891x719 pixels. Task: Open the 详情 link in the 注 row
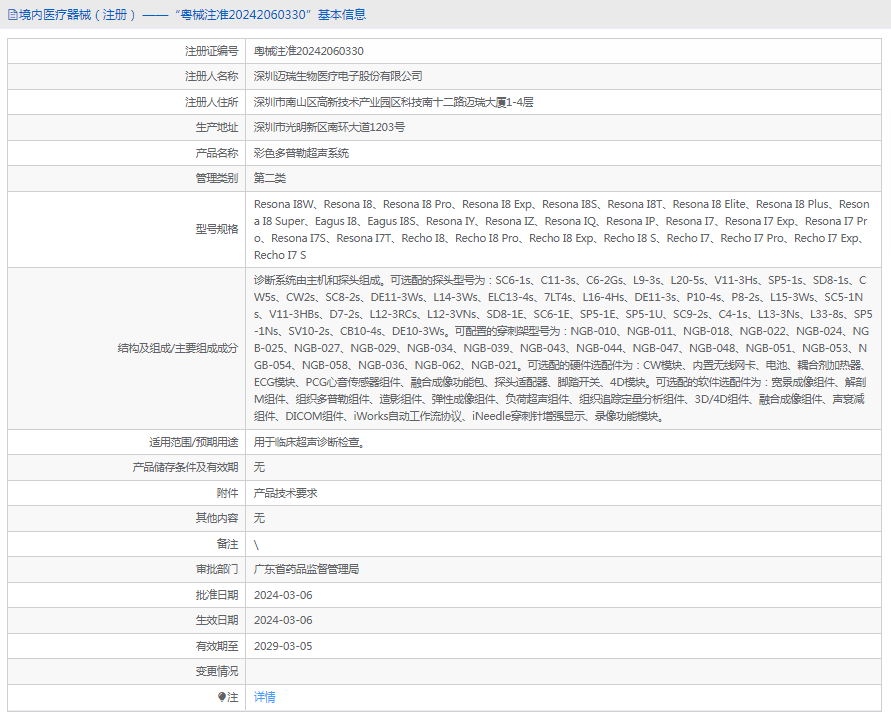click(x=265, y=697)
